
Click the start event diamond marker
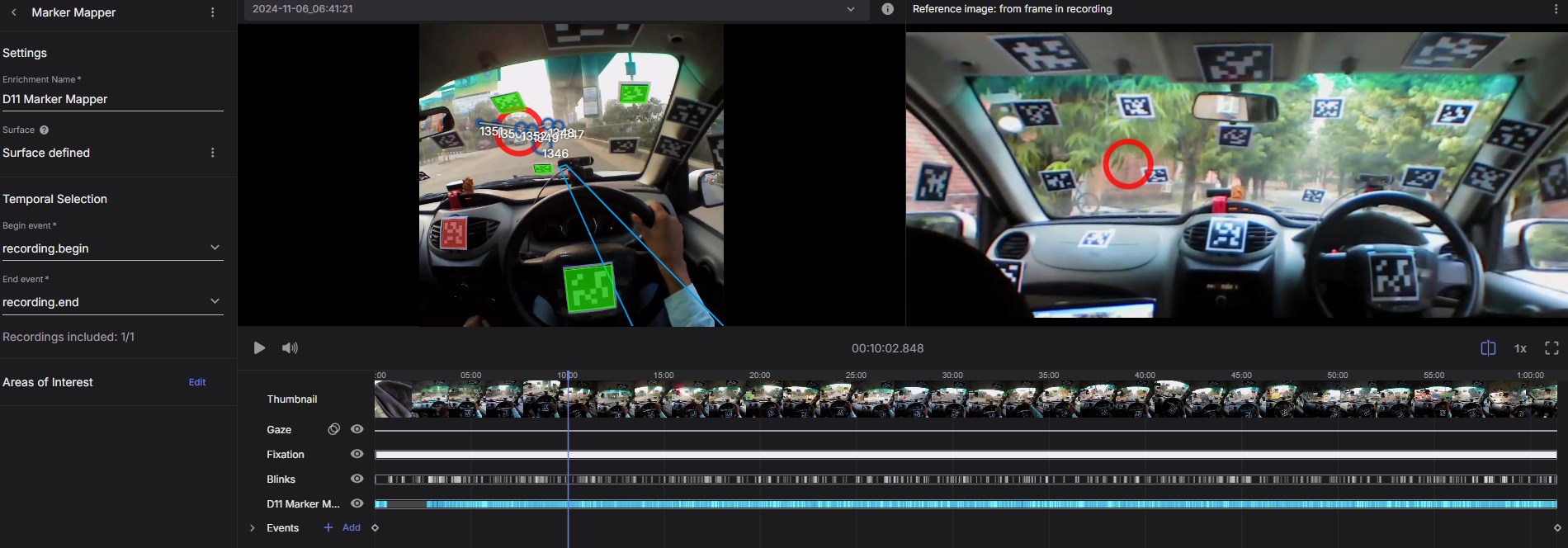click(375, 528)
